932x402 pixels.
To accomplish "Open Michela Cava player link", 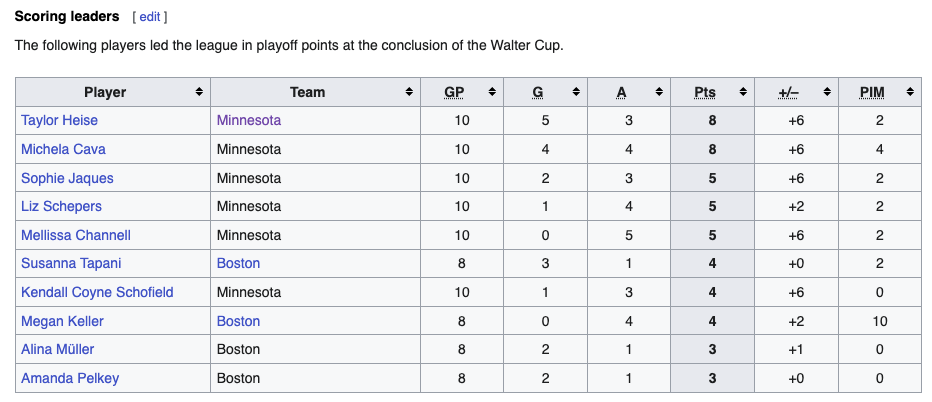I will (63, 149).
